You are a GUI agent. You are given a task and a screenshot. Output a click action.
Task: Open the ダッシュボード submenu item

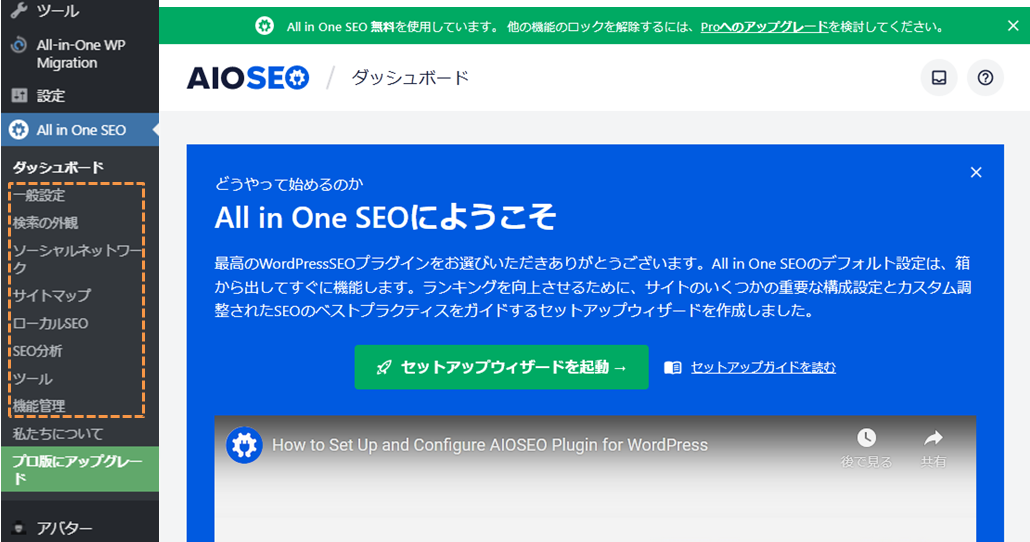point(58,168)
